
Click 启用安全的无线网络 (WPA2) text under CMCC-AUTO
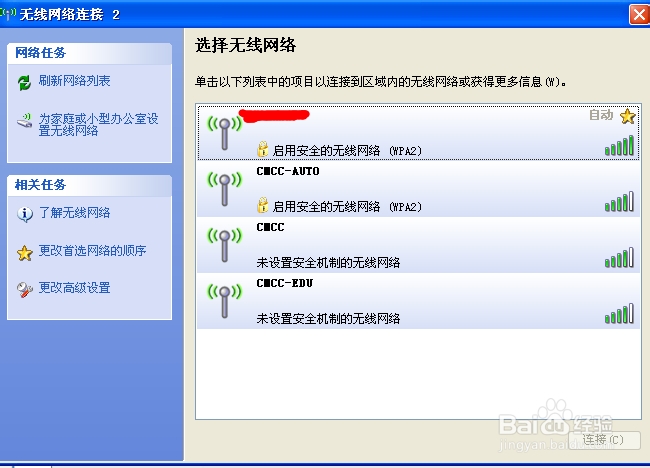click(x=347, y=206)
